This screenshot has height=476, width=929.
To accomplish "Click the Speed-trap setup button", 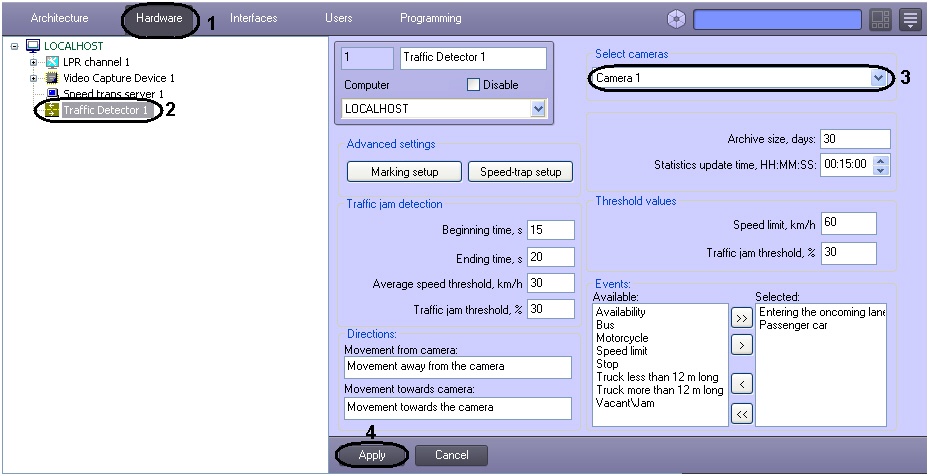I will [x=520, y=172].
